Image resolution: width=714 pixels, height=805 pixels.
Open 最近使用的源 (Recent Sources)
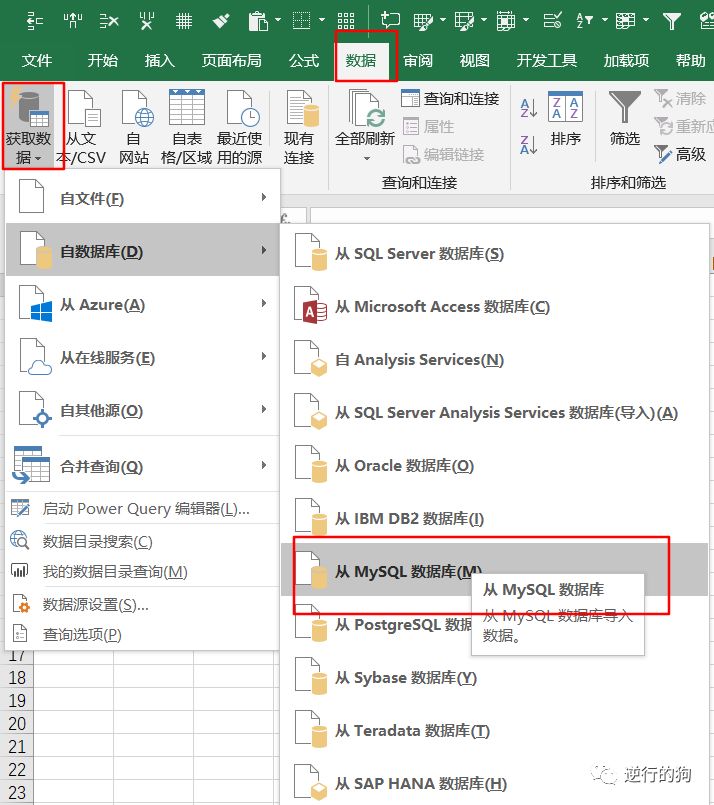[x=240, y=126]
